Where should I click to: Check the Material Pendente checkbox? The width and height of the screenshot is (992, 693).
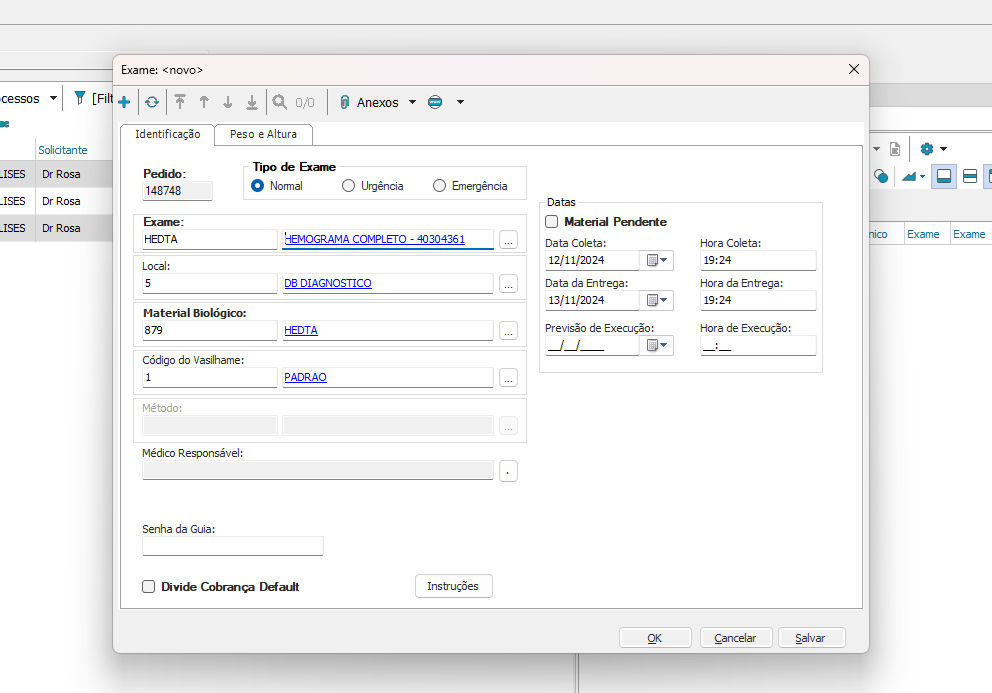tap(552, 222)
